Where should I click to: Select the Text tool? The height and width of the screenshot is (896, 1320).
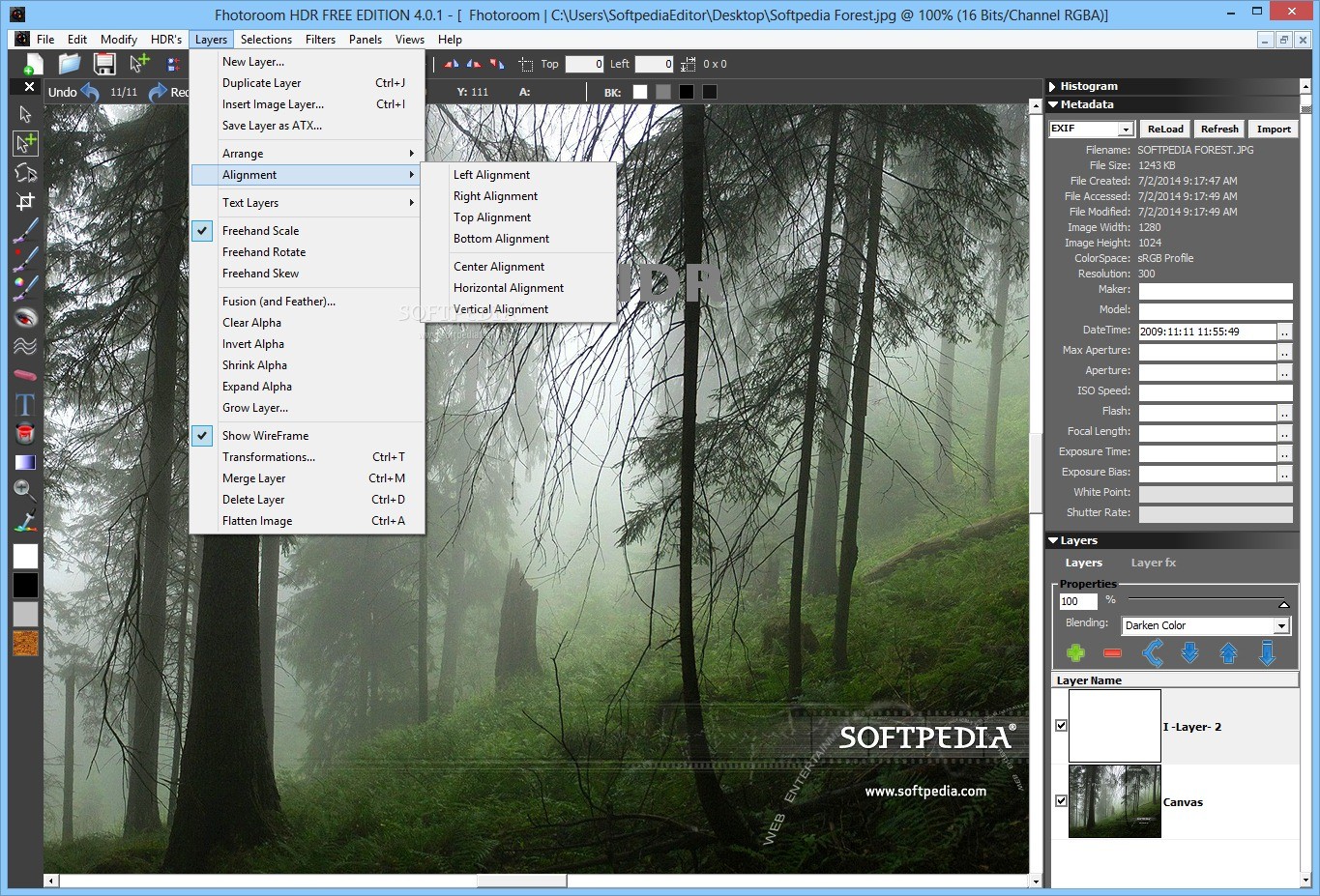click(x=25, y=404)
